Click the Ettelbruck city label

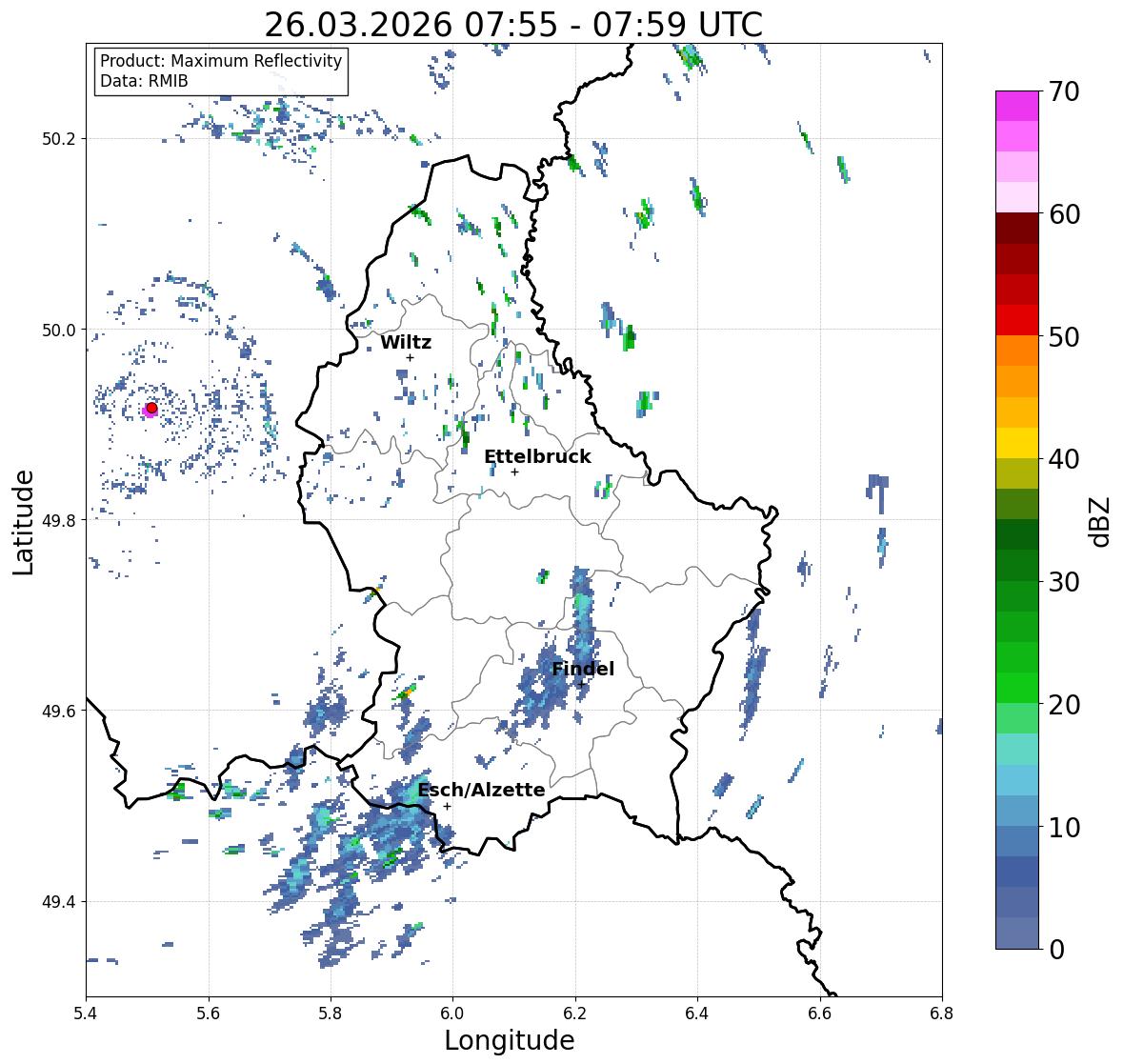point(537,456)
